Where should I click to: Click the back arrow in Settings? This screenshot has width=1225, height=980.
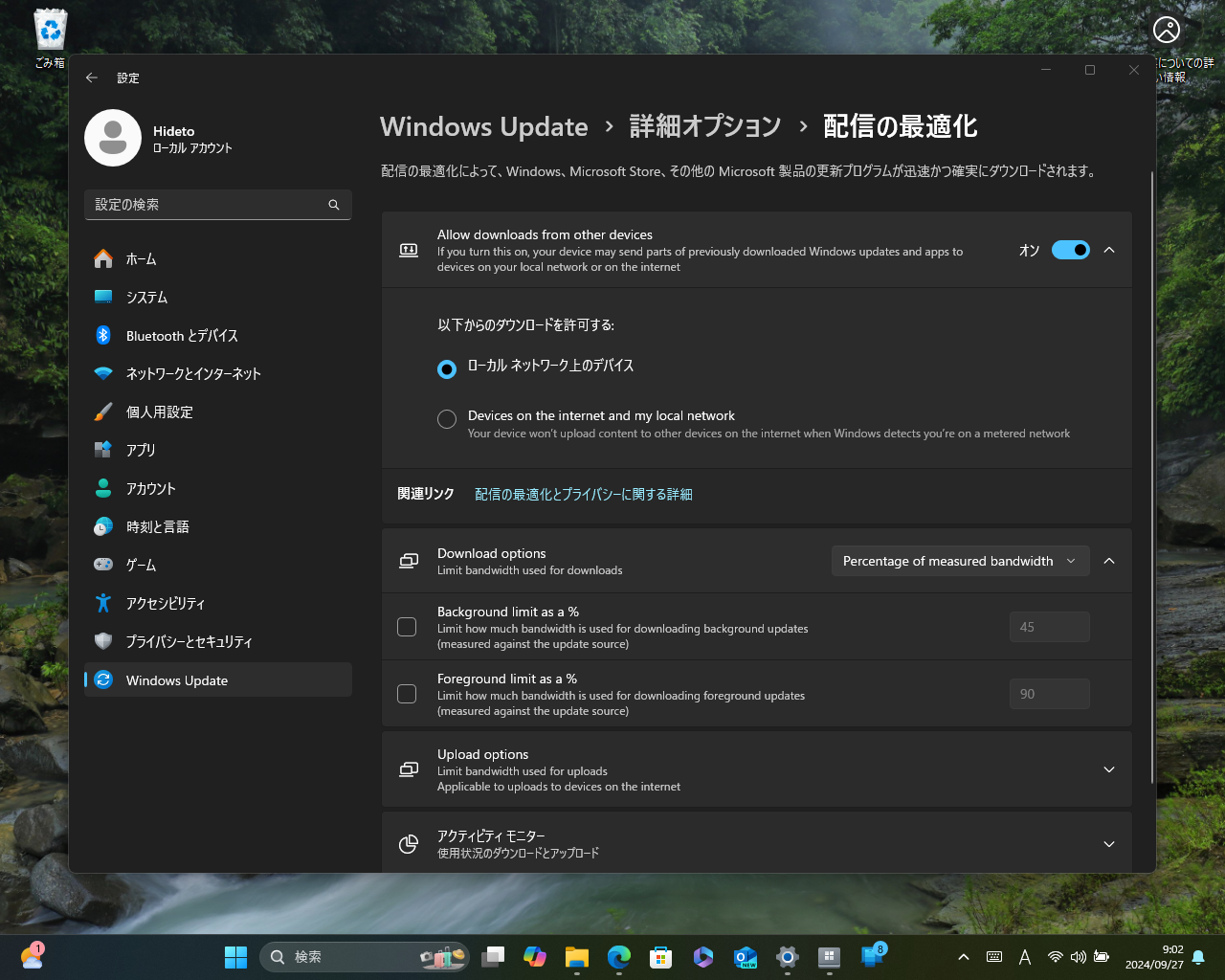point(92,78)
